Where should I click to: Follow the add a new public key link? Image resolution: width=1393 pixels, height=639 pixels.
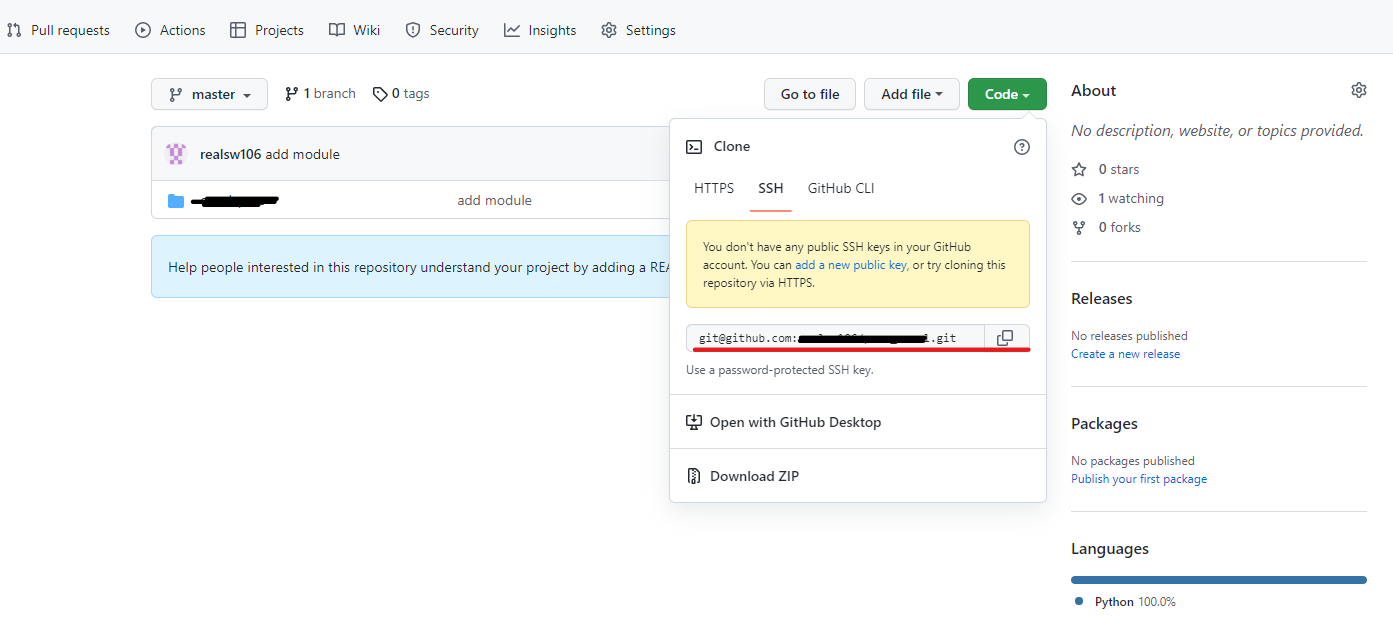click(851, 265)
